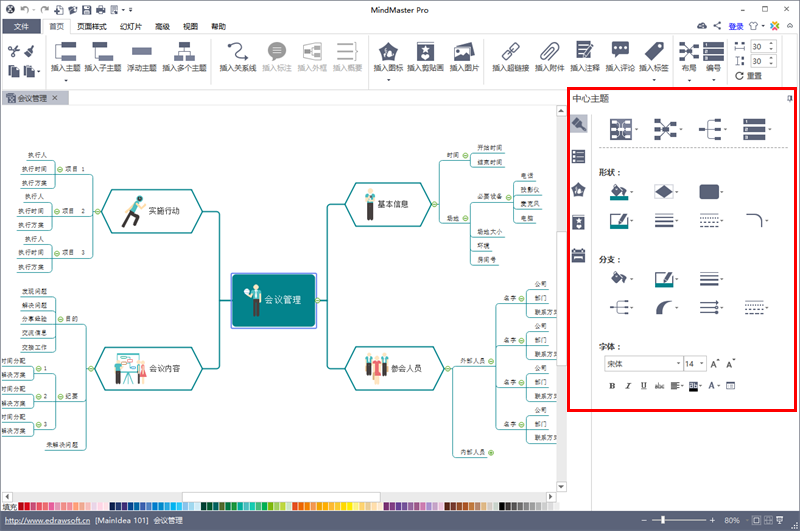Collapse the 基本信息 topic branch toggle
The image size is (800, 531).
click(434, 204)
